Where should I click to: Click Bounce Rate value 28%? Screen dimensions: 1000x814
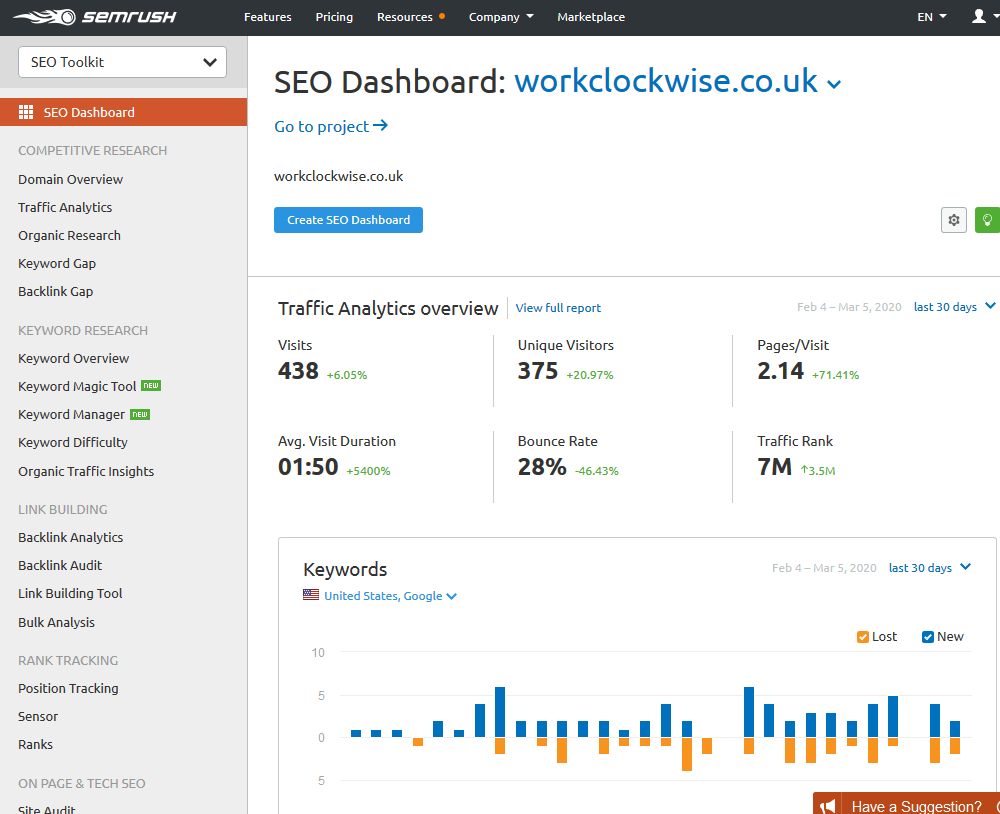542,467
